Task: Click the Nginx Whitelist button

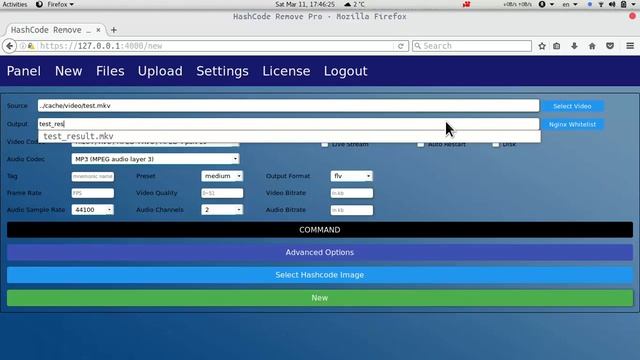Action: pyautogui.click(x=572, y=124)
